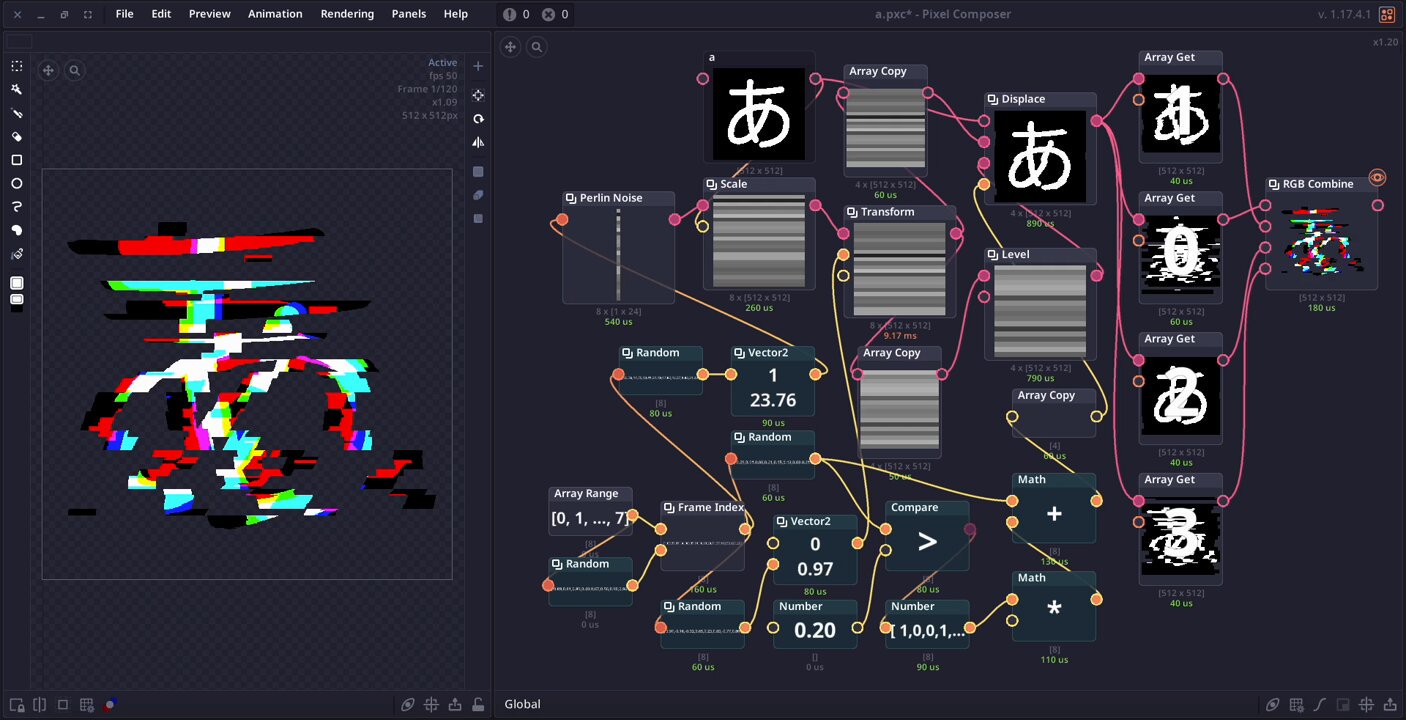Click the zoom magnifier in the graph panel
The width and height of the screenshot is (1406, 720).
(537, 47)
